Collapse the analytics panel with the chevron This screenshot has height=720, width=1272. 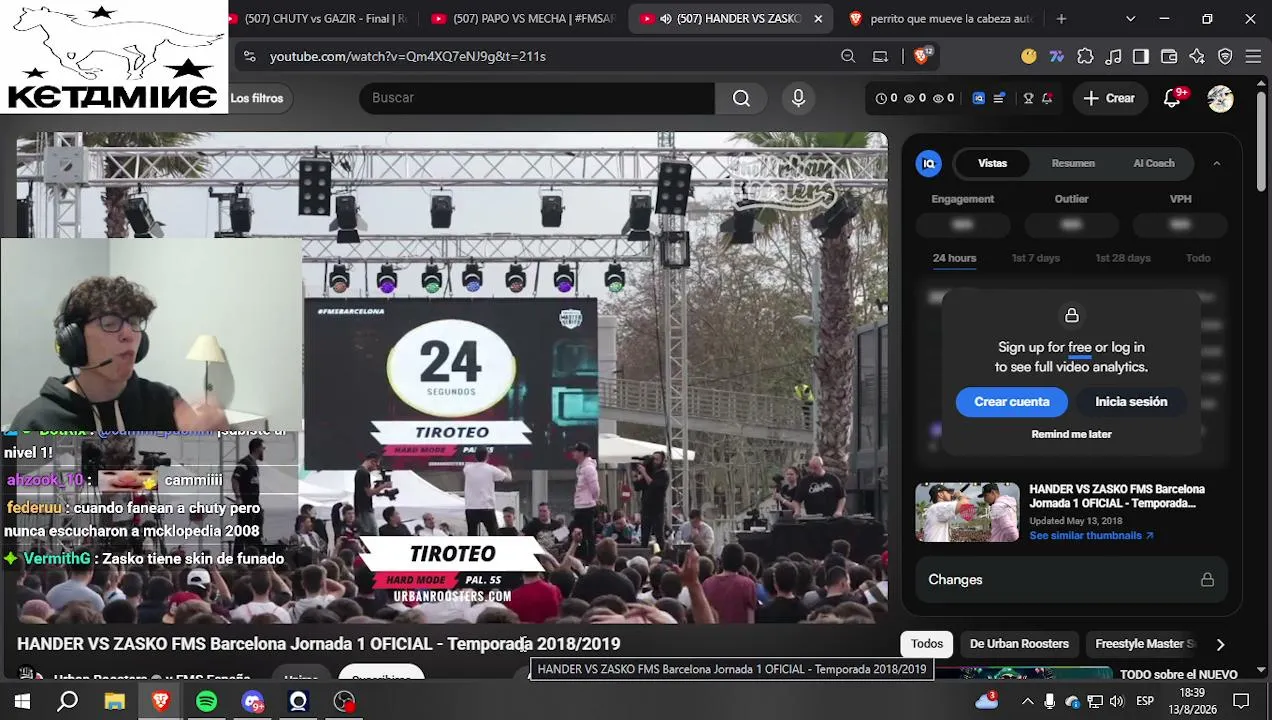coord(1216,163)
